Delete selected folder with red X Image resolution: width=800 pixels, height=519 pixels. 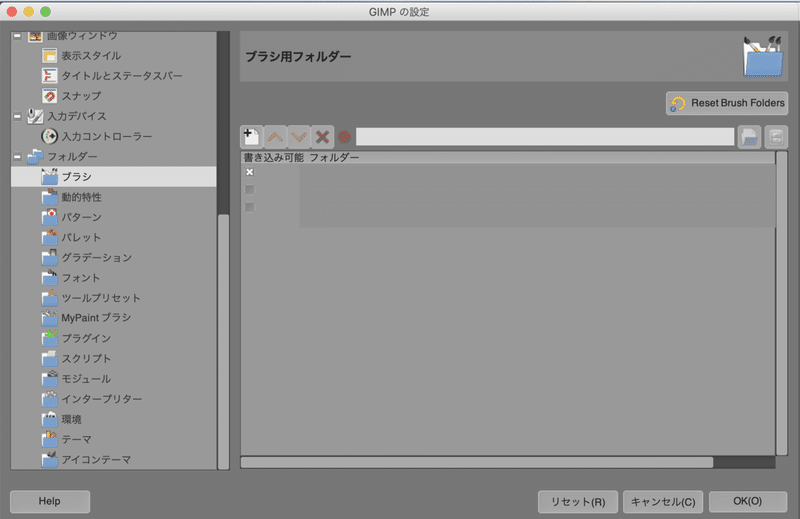[322, 137]
